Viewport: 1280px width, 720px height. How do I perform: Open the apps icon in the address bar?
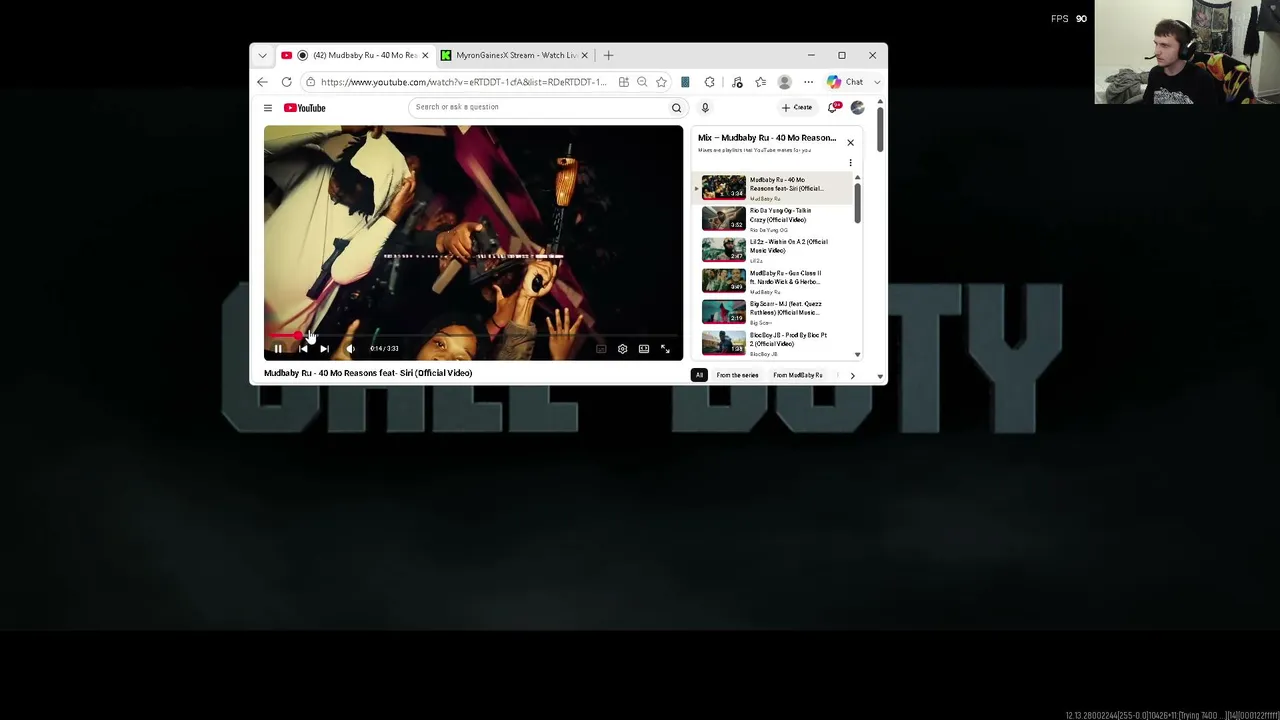click(x=623, y=82)
